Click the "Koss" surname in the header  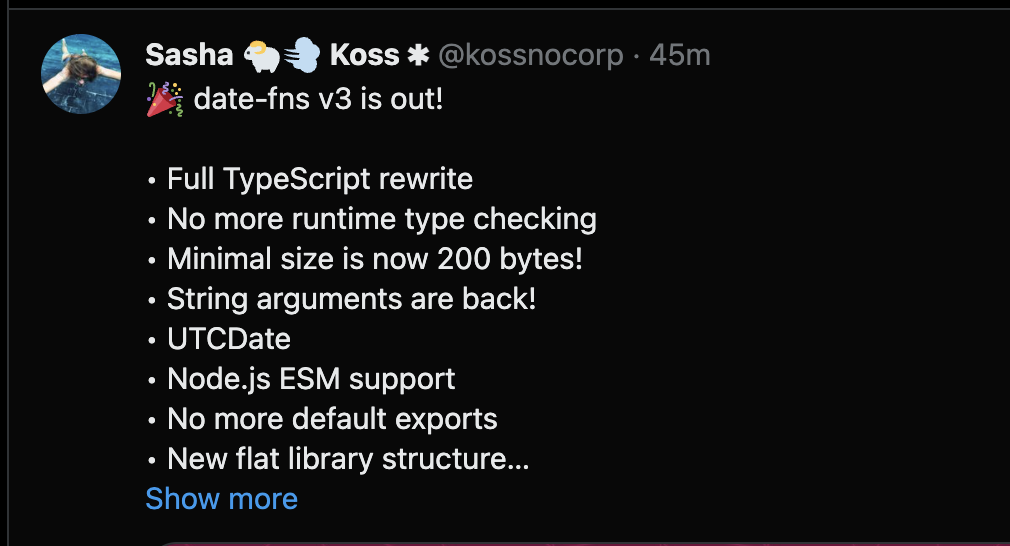click(364, 55)
